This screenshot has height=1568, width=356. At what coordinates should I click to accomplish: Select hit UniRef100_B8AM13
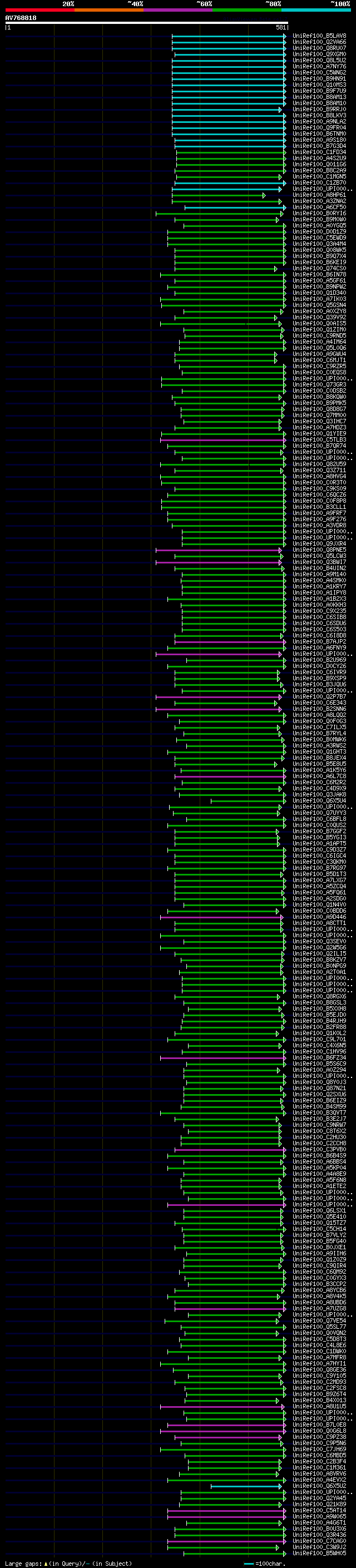tap(319, 97)
